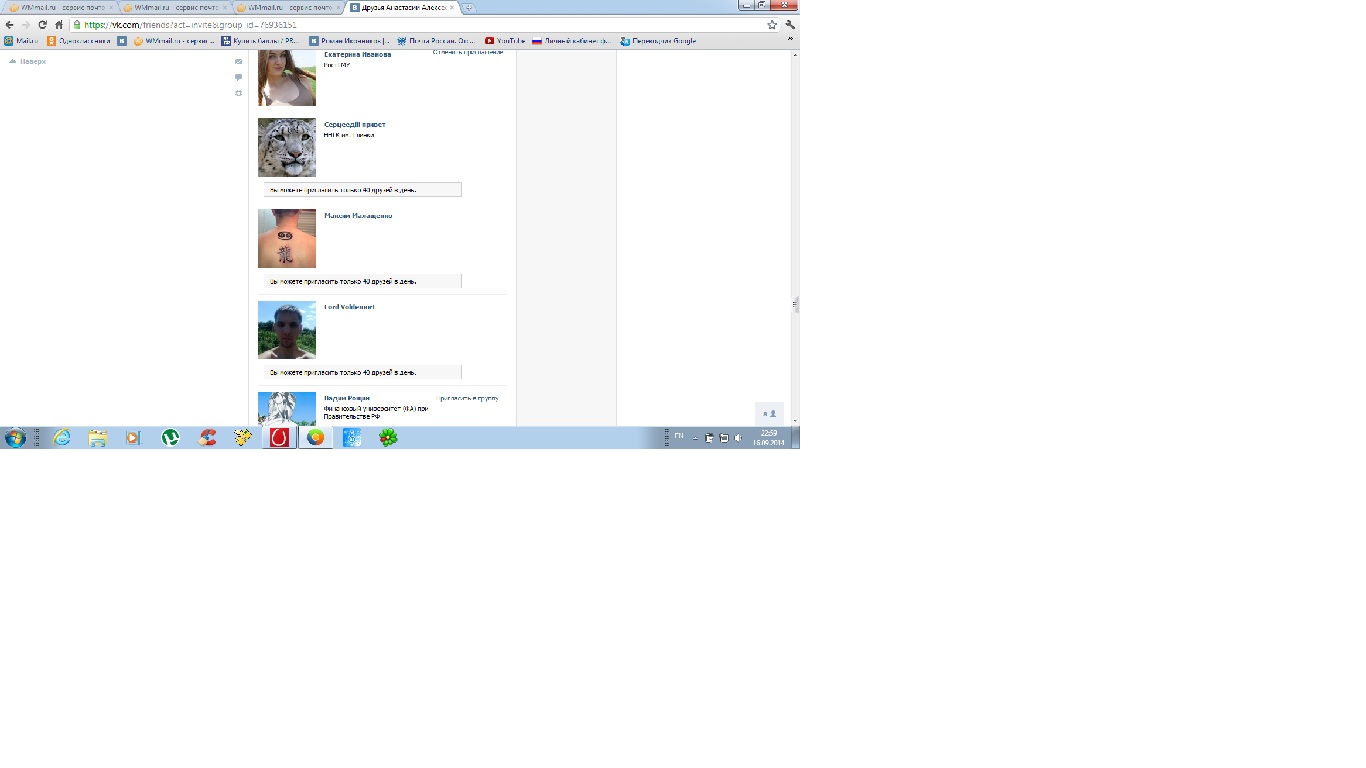Image resolution: width=1366 pixels, height=768 pixels.
Task: Click the Наверх back-to-top link
Action: 28,61
